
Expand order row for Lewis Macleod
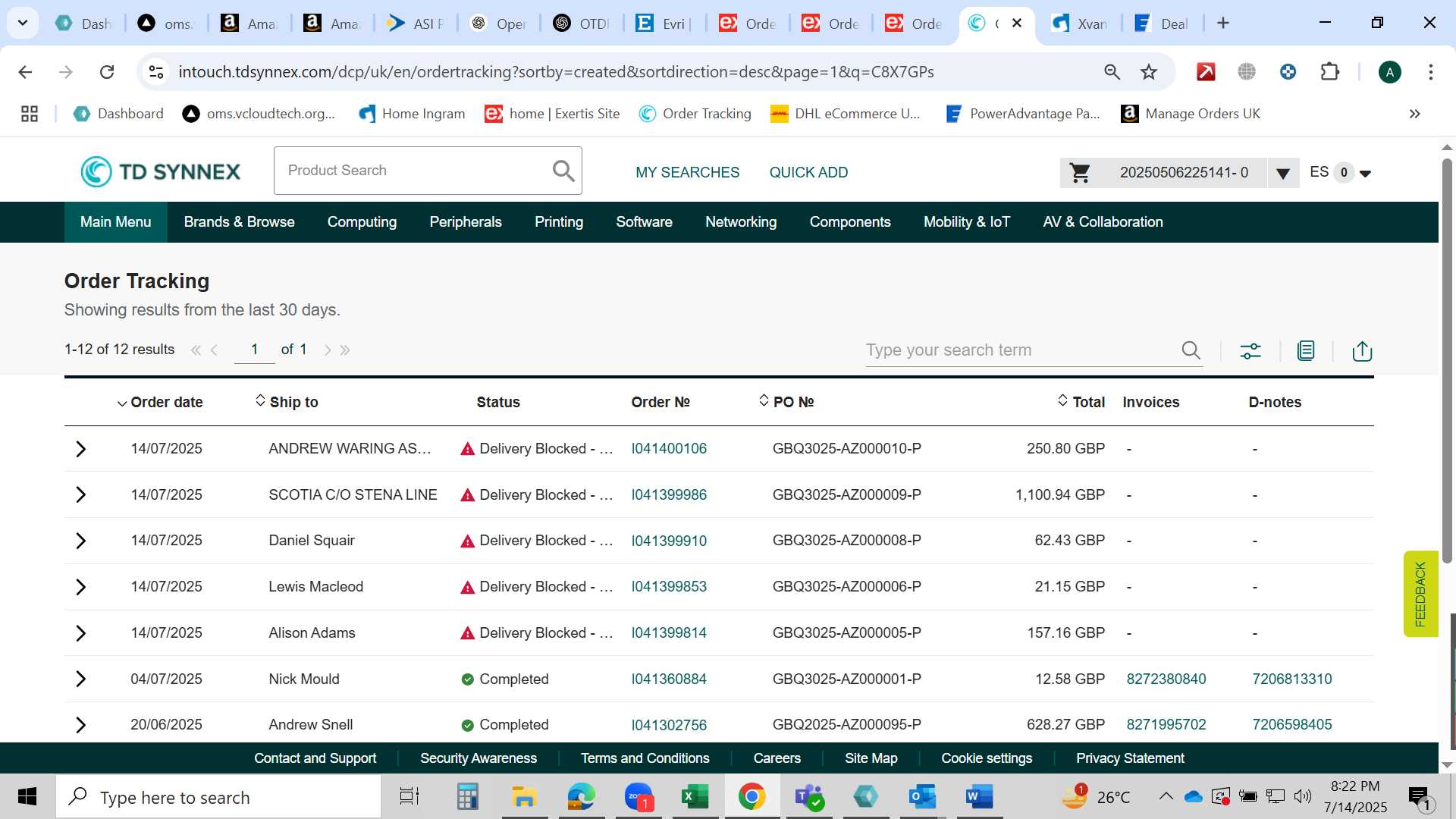[x=81, y=587]
